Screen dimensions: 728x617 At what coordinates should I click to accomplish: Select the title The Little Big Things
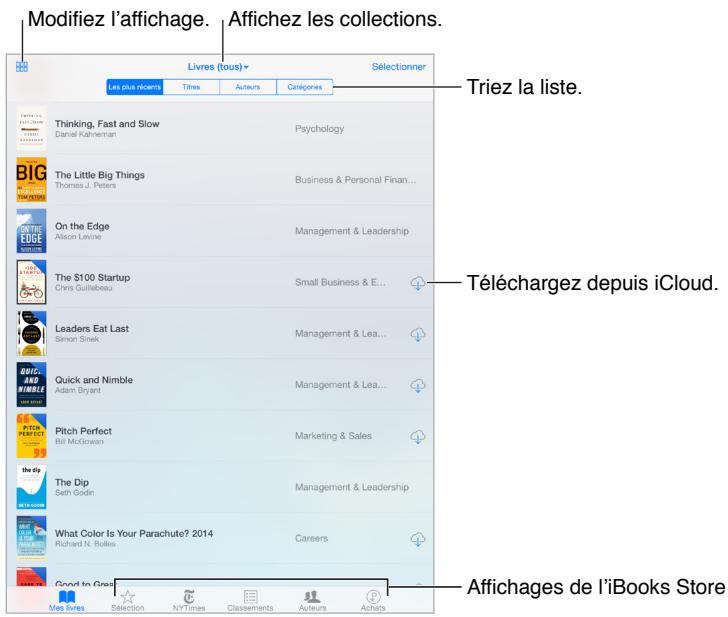pyautogui.click(x=100, y=175)
